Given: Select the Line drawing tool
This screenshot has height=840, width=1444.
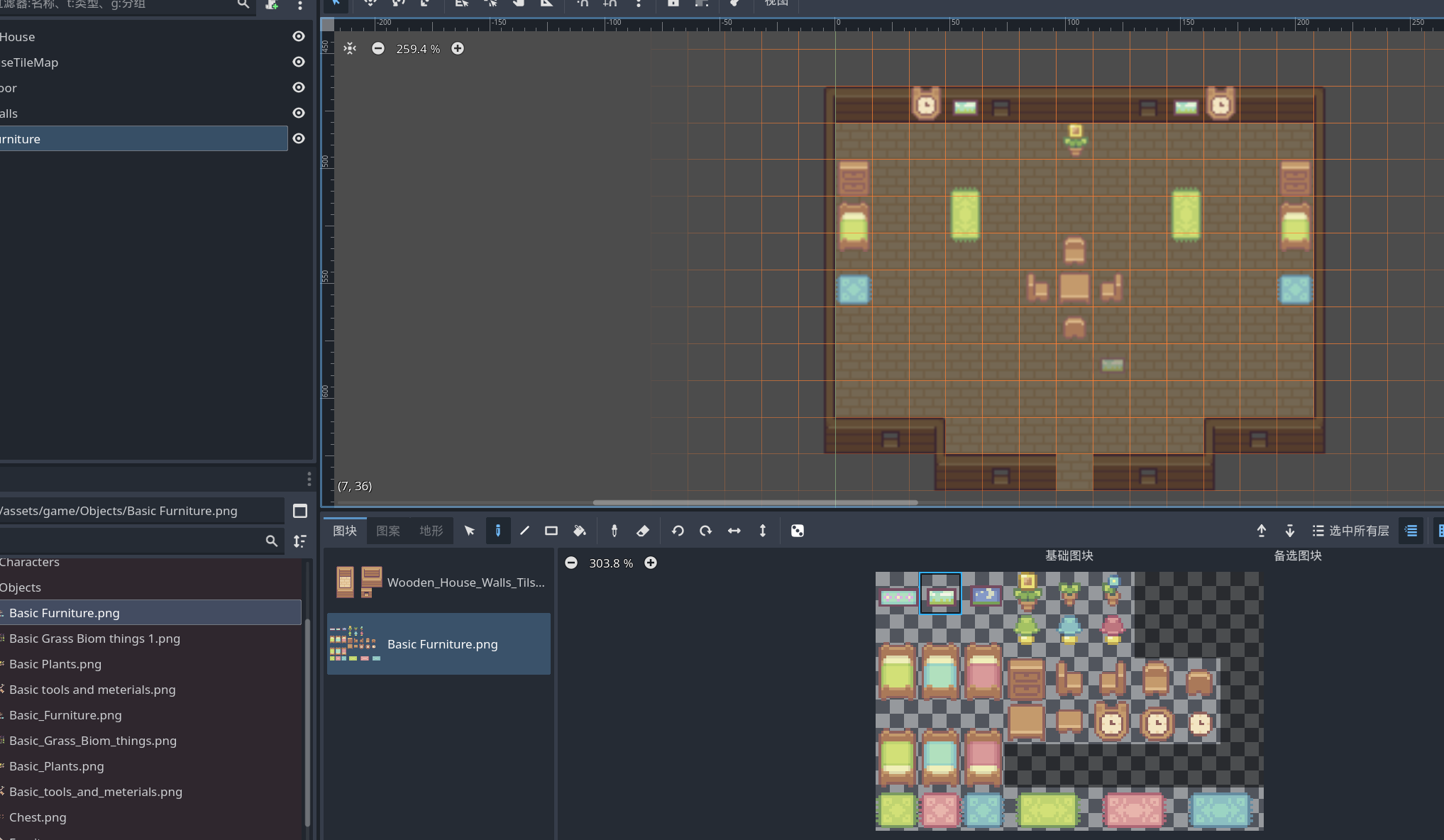Looking at the screenshot, I should (x=524, y=531).
